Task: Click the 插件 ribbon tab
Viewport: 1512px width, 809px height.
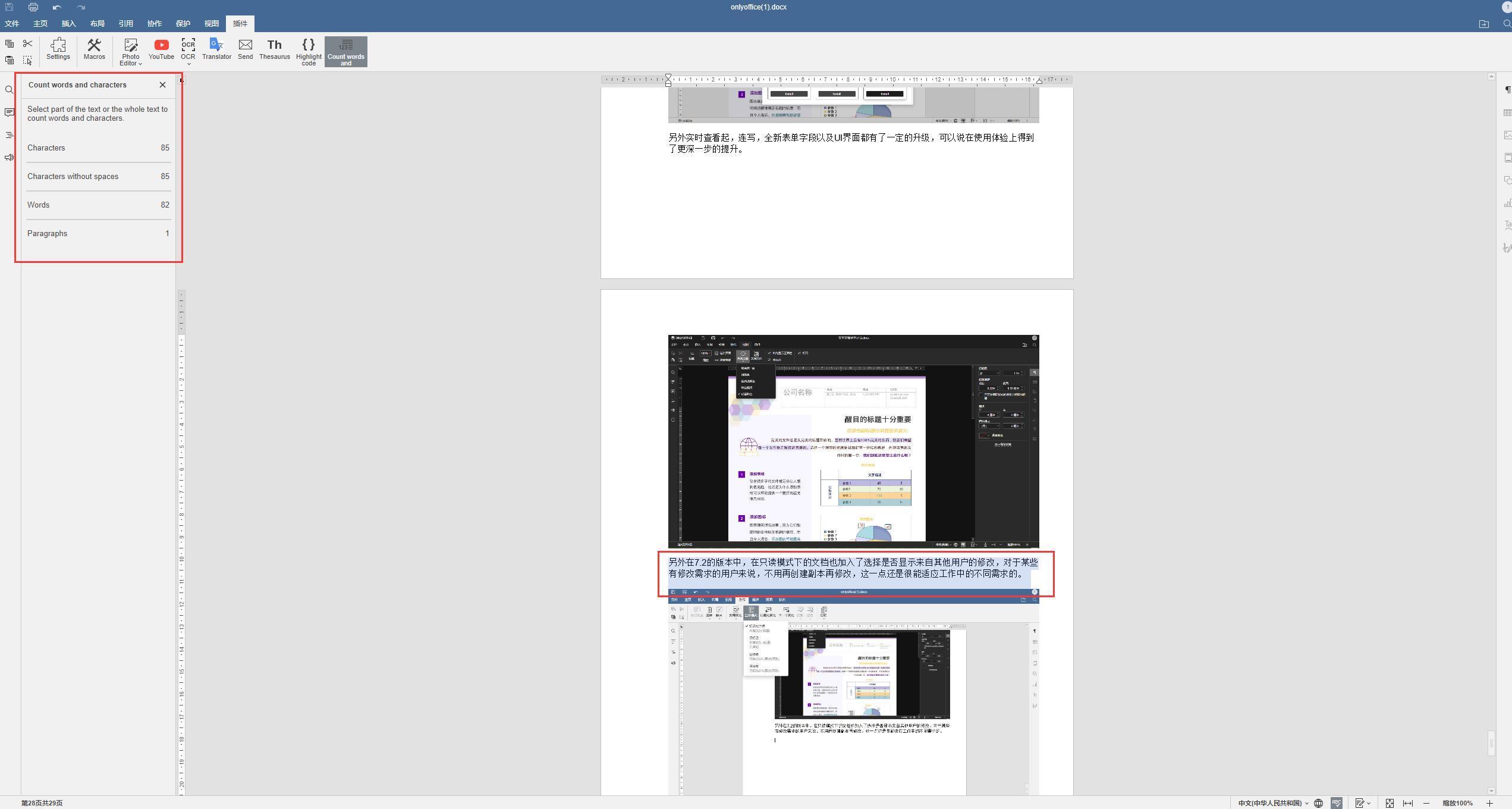Action: coord(239,22)
